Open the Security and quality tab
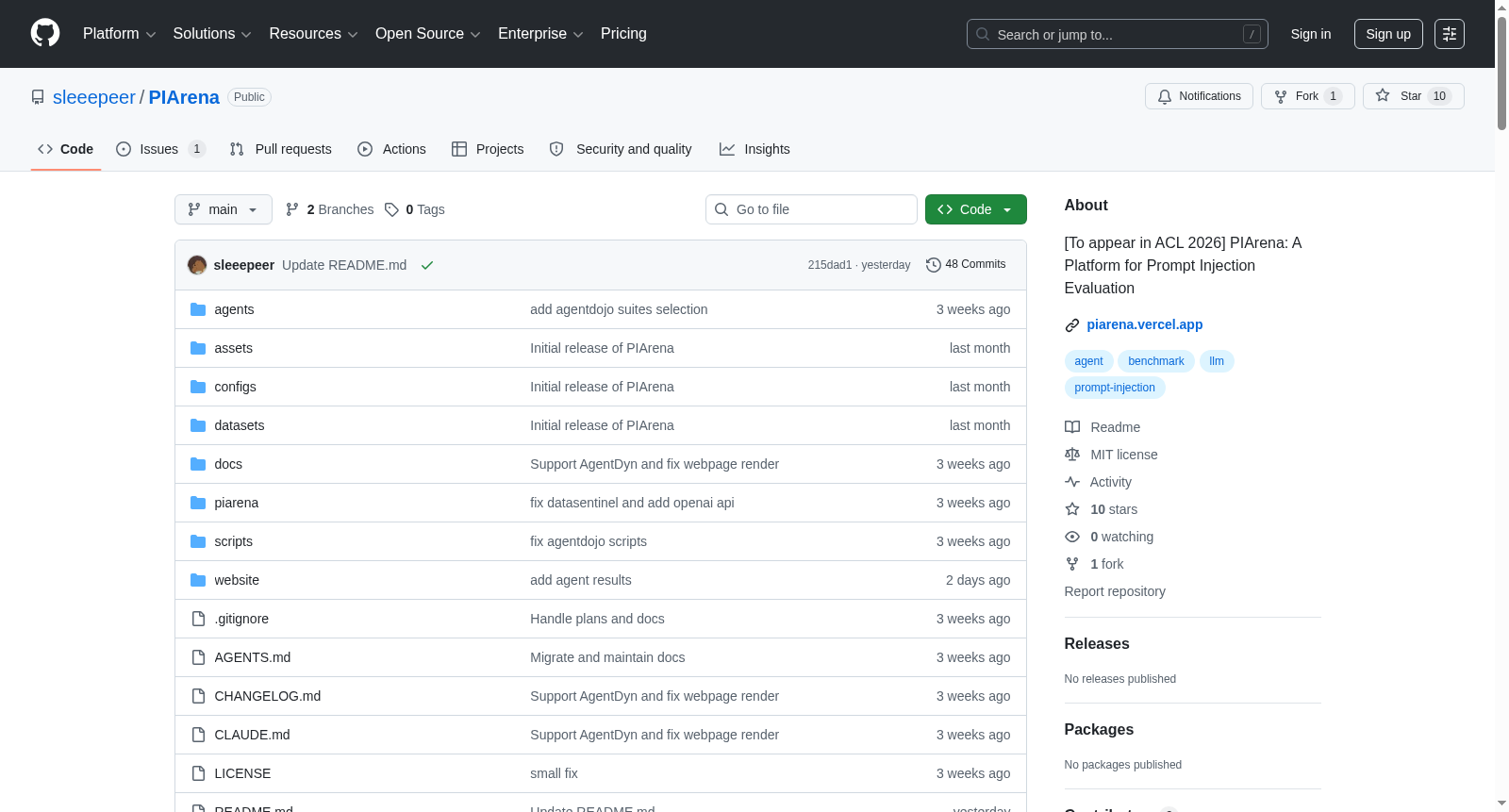1509x812 pixels. (x=621, y=149)
